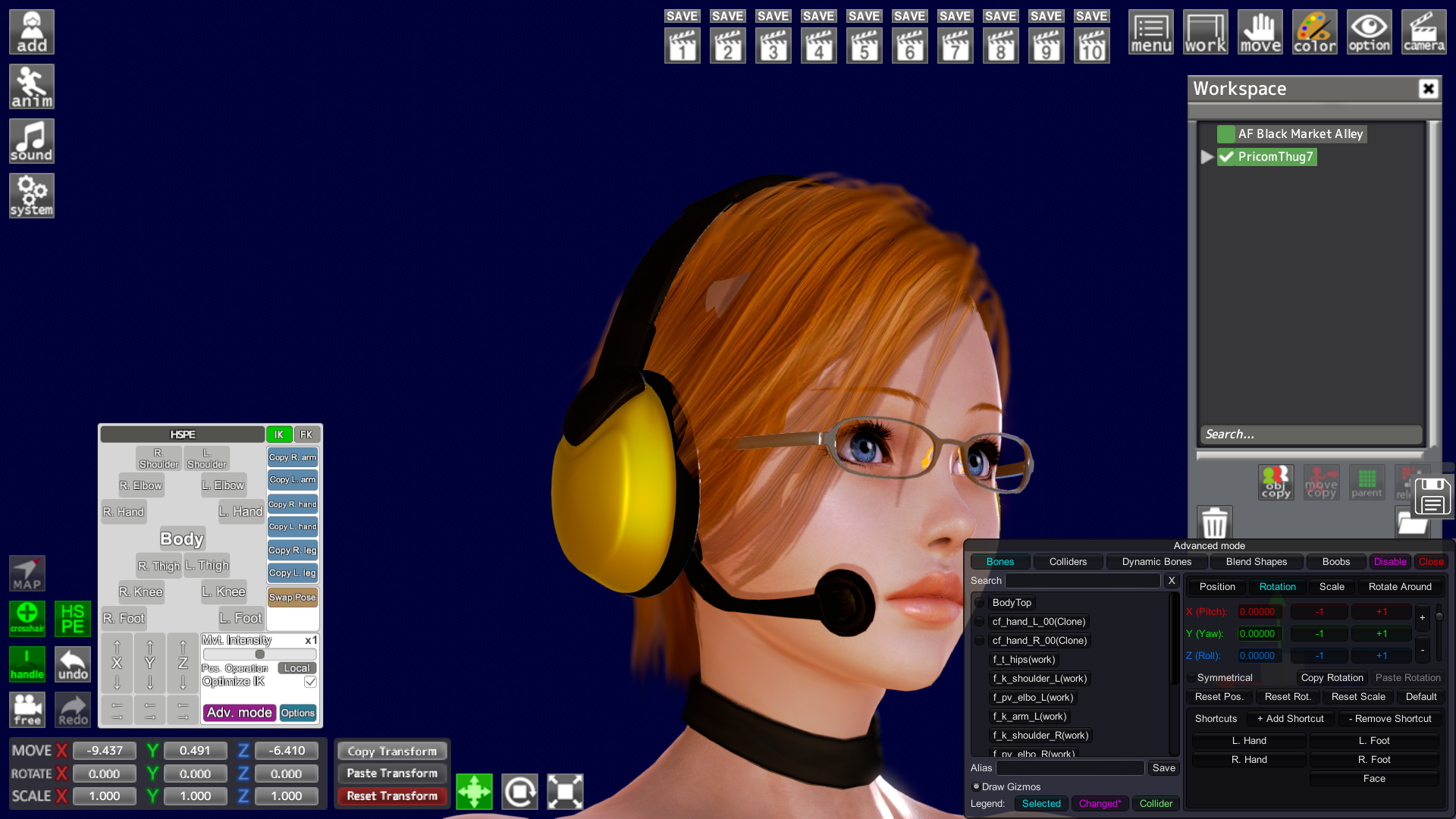Switch to the Dynamic Bones tab

(x=1156, y=562)
